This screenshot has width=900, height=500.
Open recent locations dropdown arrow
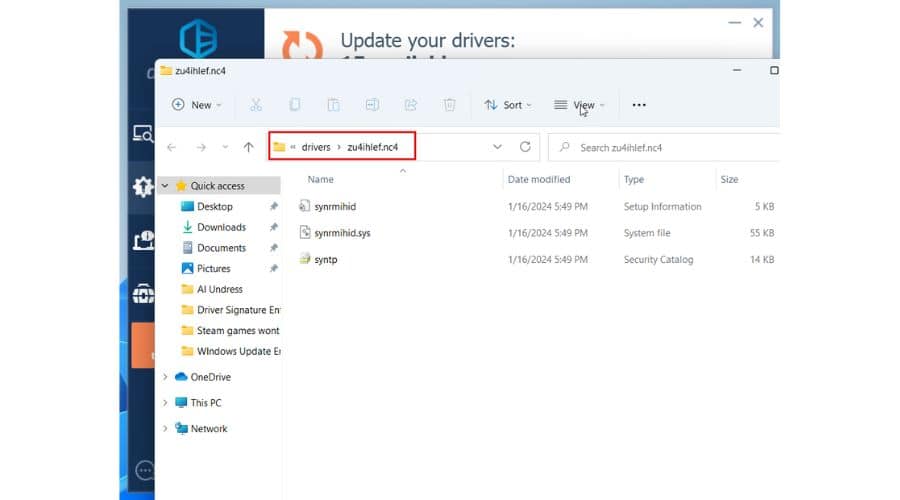[225, 148]
